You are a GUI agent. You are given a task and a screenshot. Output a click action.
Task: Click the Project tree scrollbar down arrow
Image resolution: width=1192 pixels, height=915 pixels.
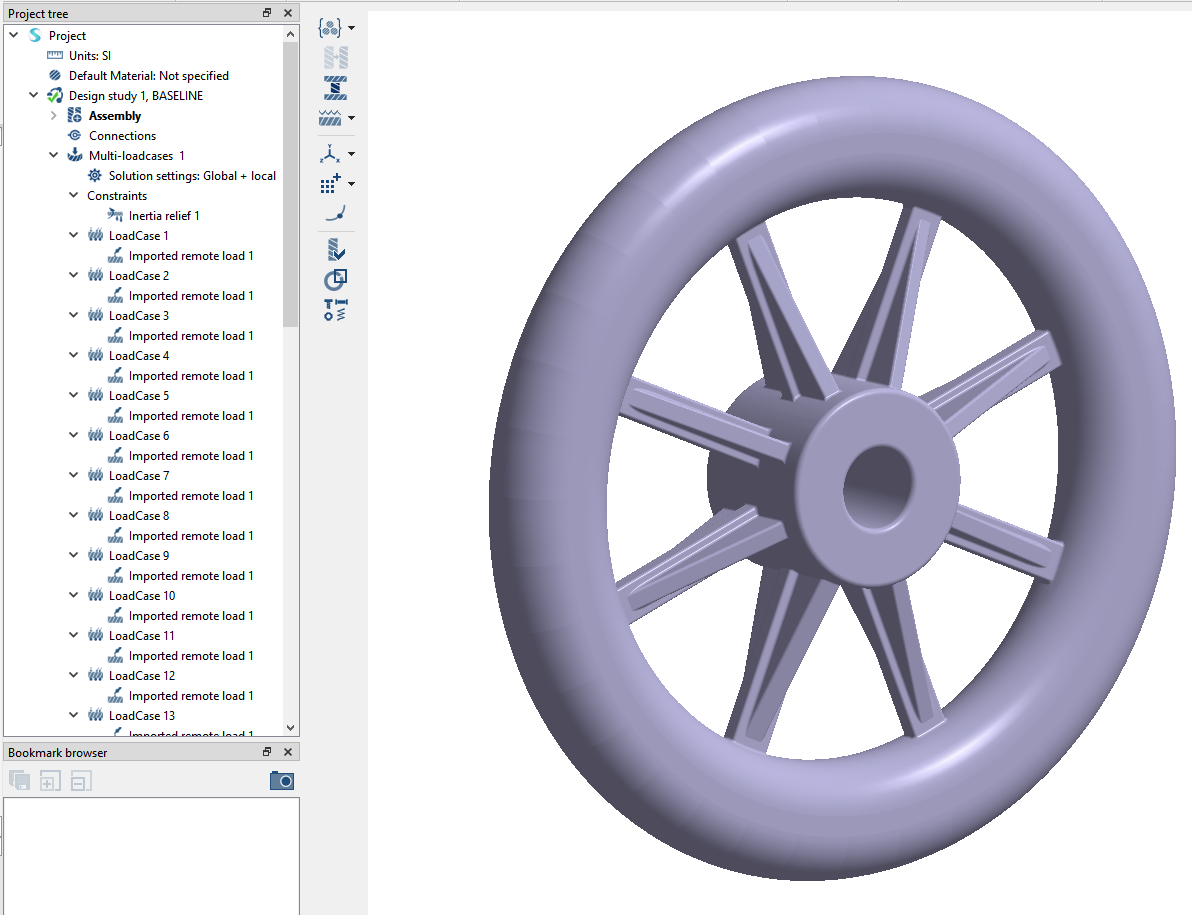[291, 728]
